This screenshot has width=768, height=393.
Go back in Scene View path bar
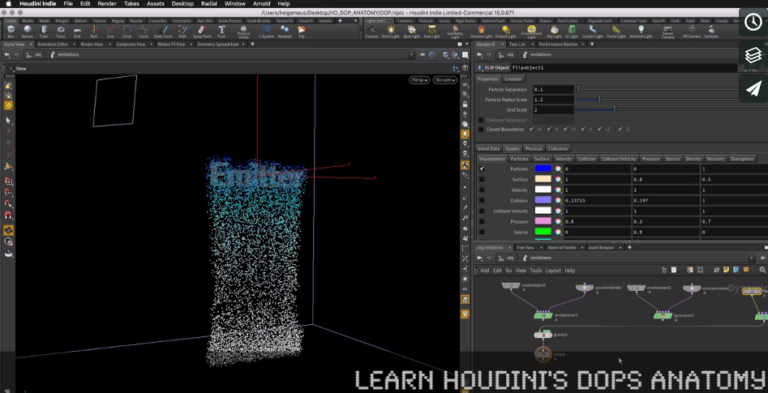6,54
